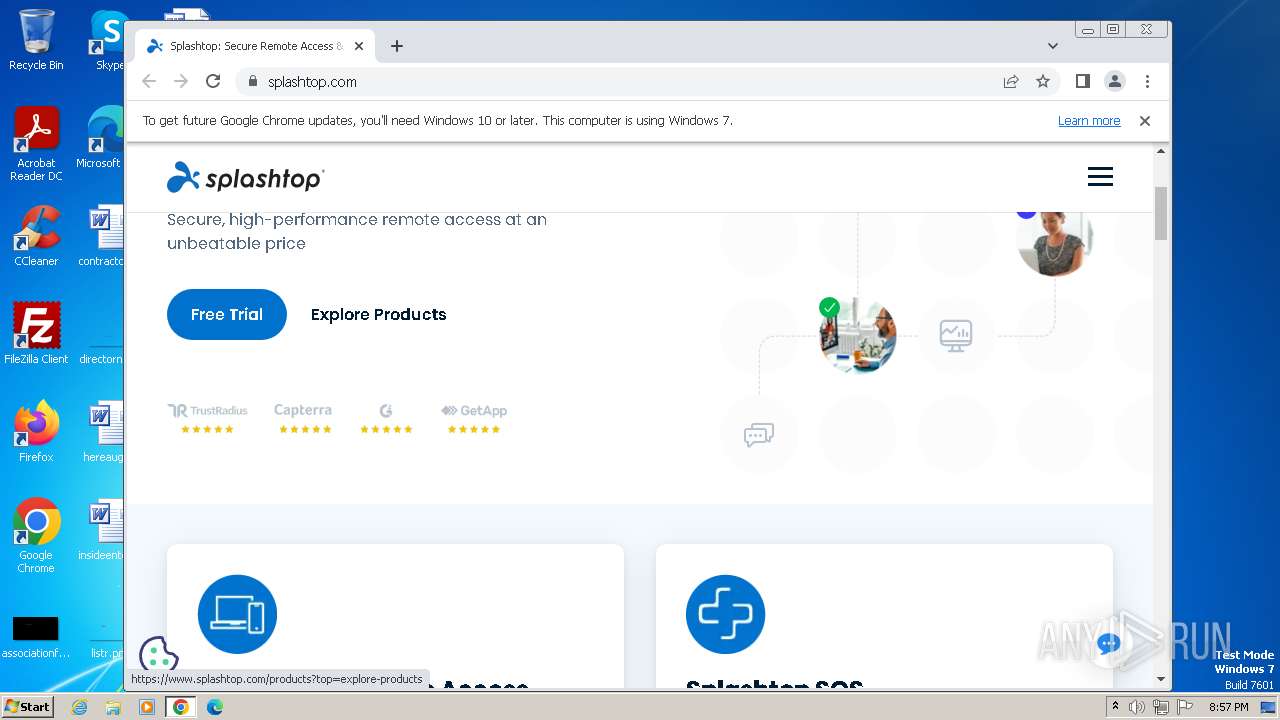Open the Recycle Bin desktop icon
This screenshot has width=1280, height=720.
[36, 40]
